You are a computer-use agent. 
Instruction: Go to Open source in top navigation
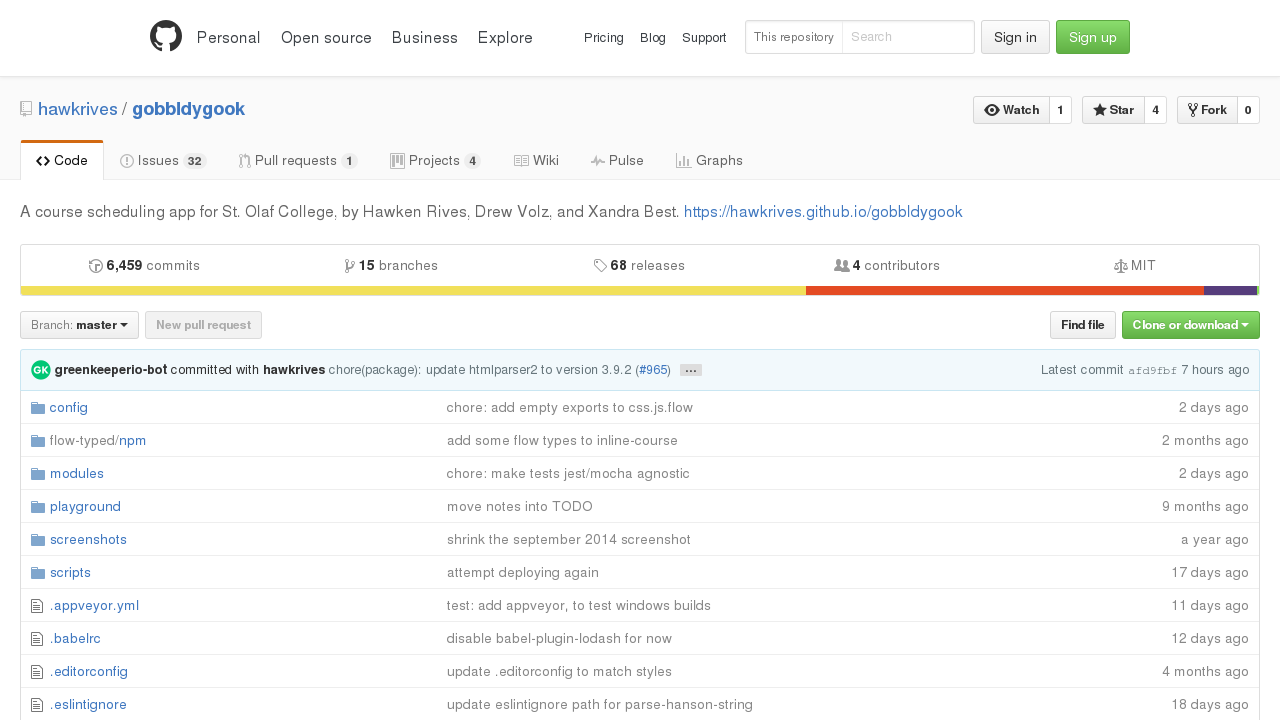[x=326, y=37]
